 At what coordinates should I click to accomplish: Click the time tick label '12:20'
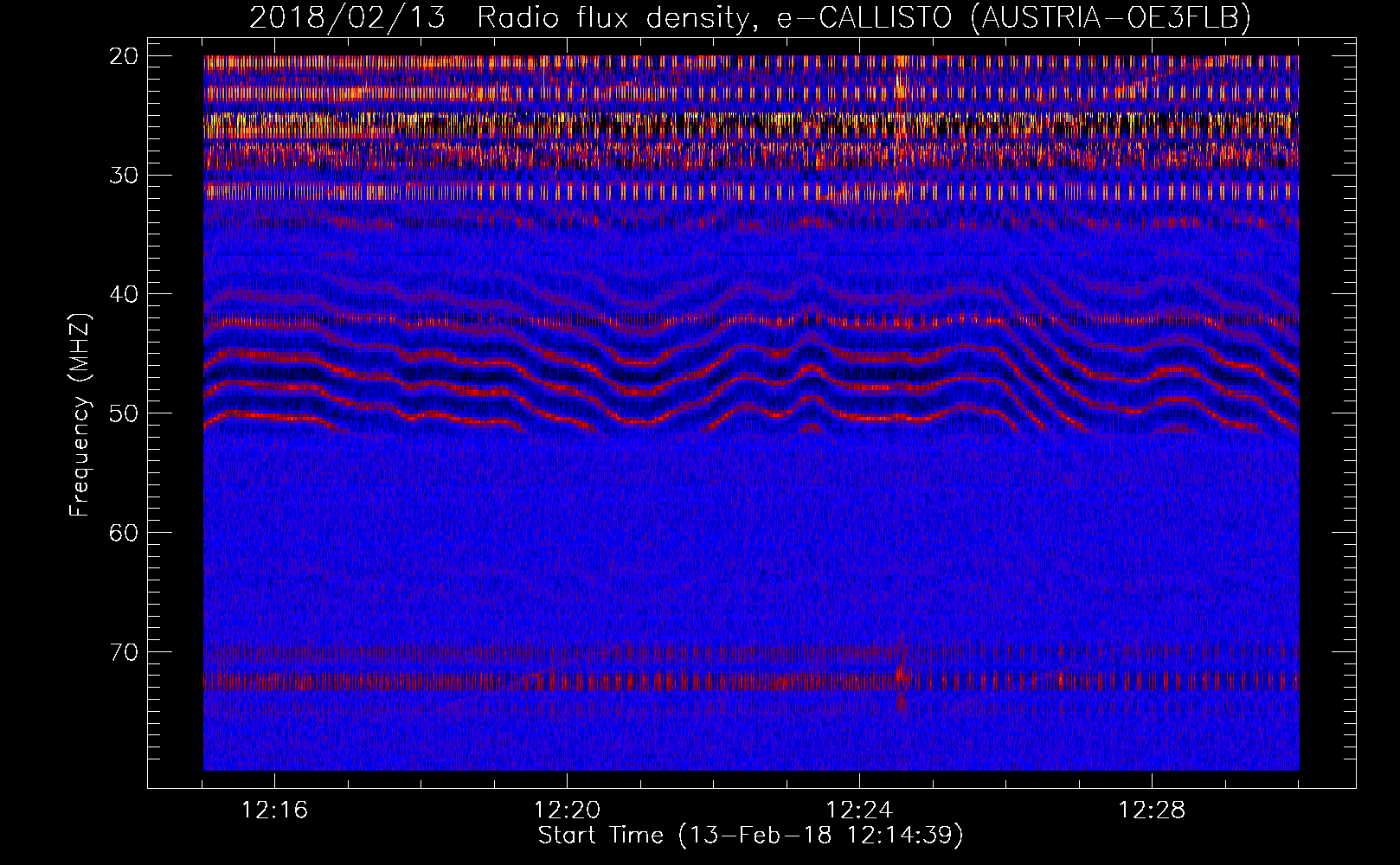click(x=567, y=811)
